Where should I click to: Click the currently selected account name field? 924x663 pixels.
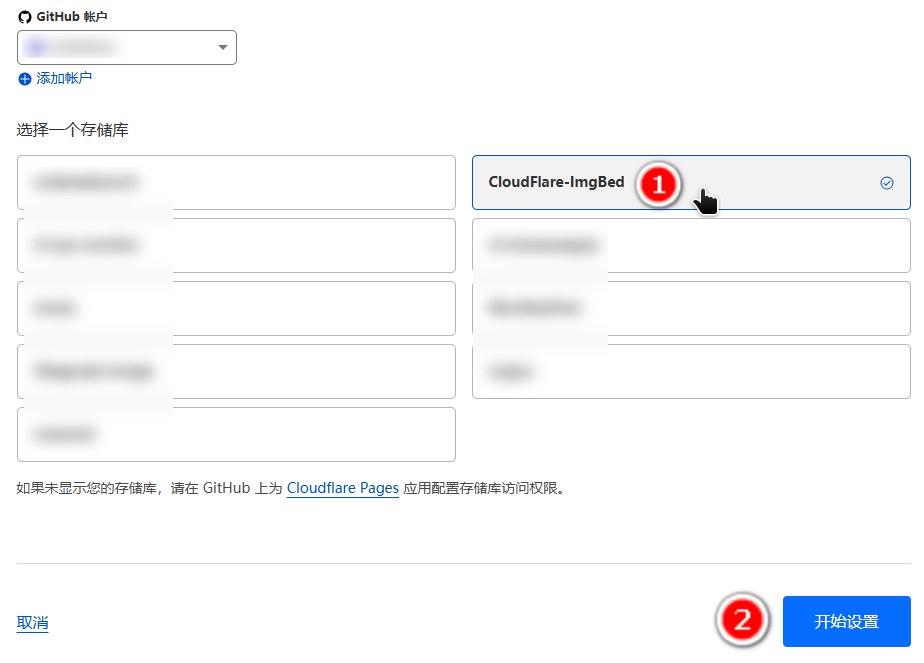click(x=110, y=47)
